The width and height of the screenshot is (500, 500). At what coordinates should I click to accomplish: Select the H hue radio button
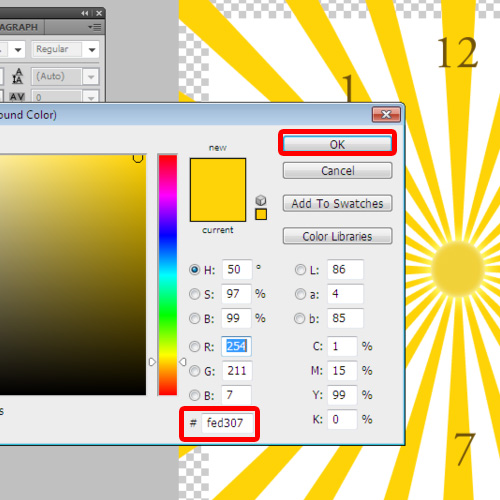pos(194,269)
